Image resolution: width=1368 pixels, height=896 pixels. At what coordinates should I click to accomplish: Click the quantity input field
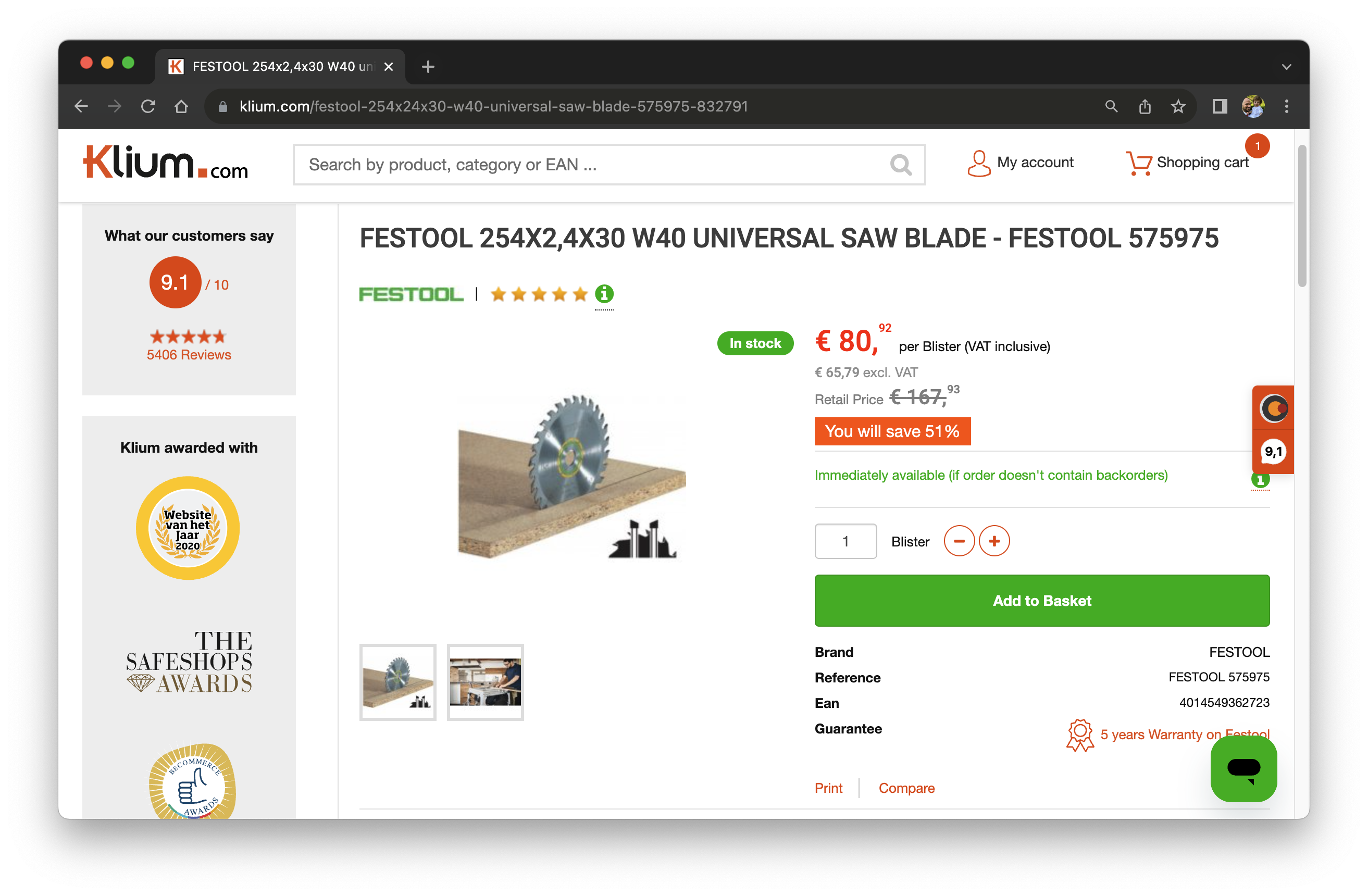845,541
